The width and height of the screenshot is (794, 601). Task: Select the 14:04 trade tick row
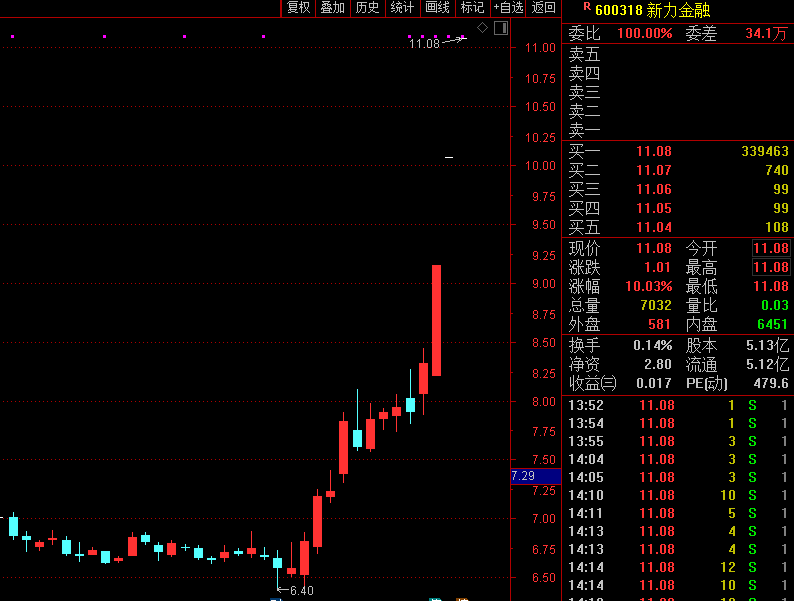678,460
